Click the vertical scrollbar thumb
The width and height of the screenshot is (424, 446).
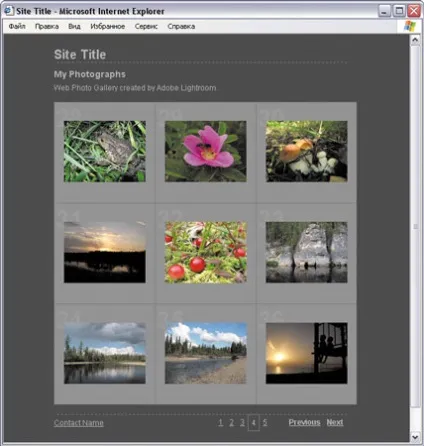[x=415, y=227]
